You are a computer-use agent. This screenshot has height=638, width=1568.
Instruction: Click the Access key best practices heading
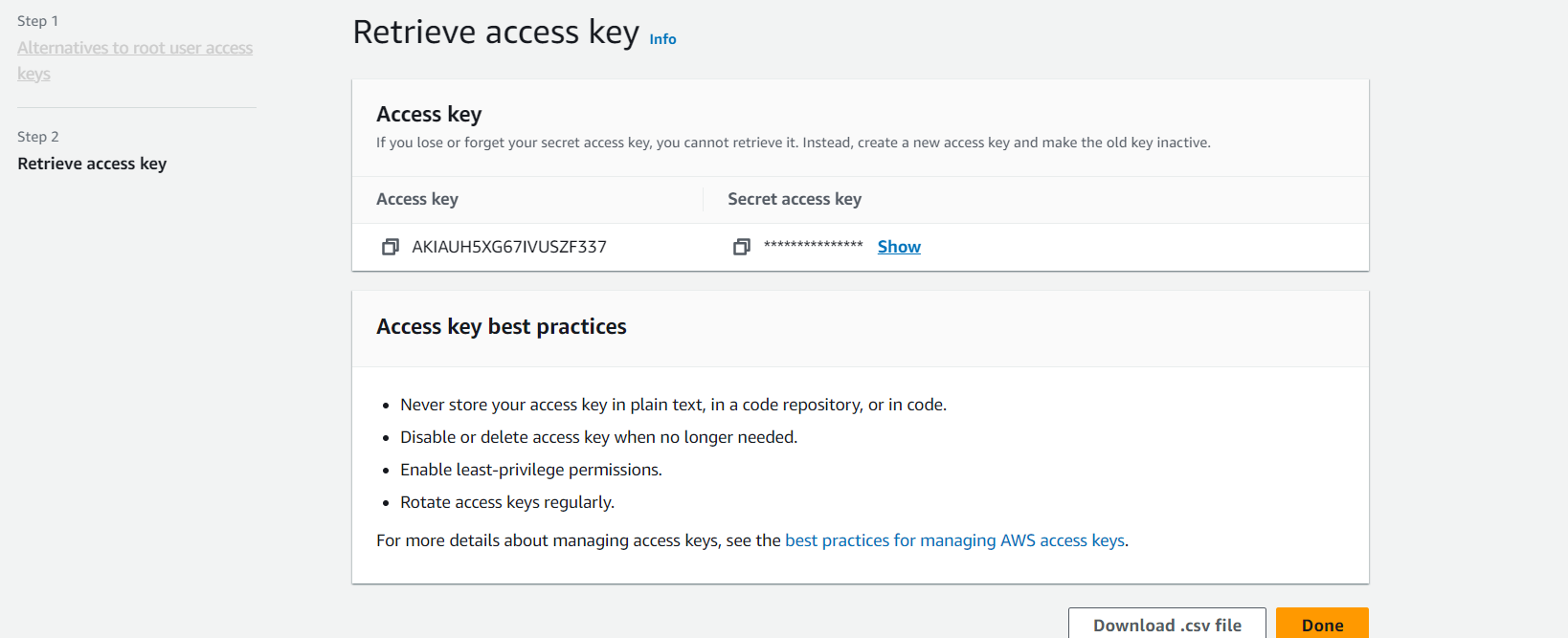coord(502,327)
